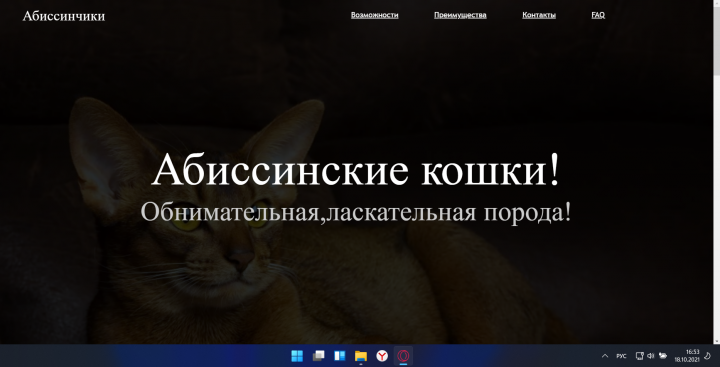Click the Абиссинчики site logo
720x367 pixels.
coord(64,16)
